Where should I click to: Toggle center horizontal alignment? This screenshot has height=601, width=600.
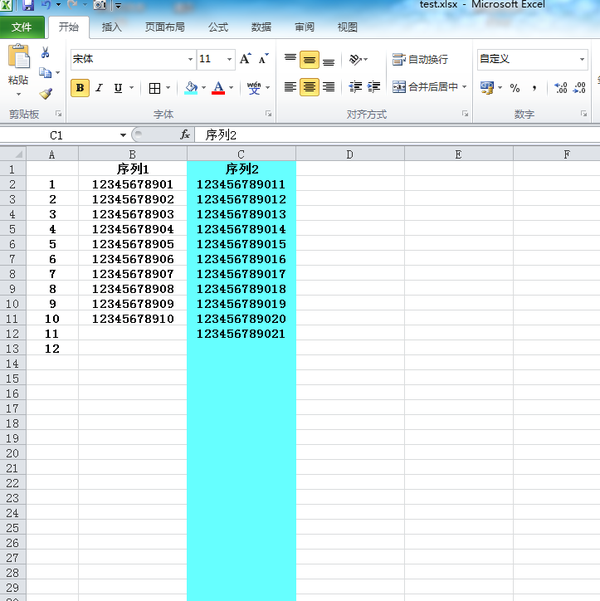[x=309, y=87]
